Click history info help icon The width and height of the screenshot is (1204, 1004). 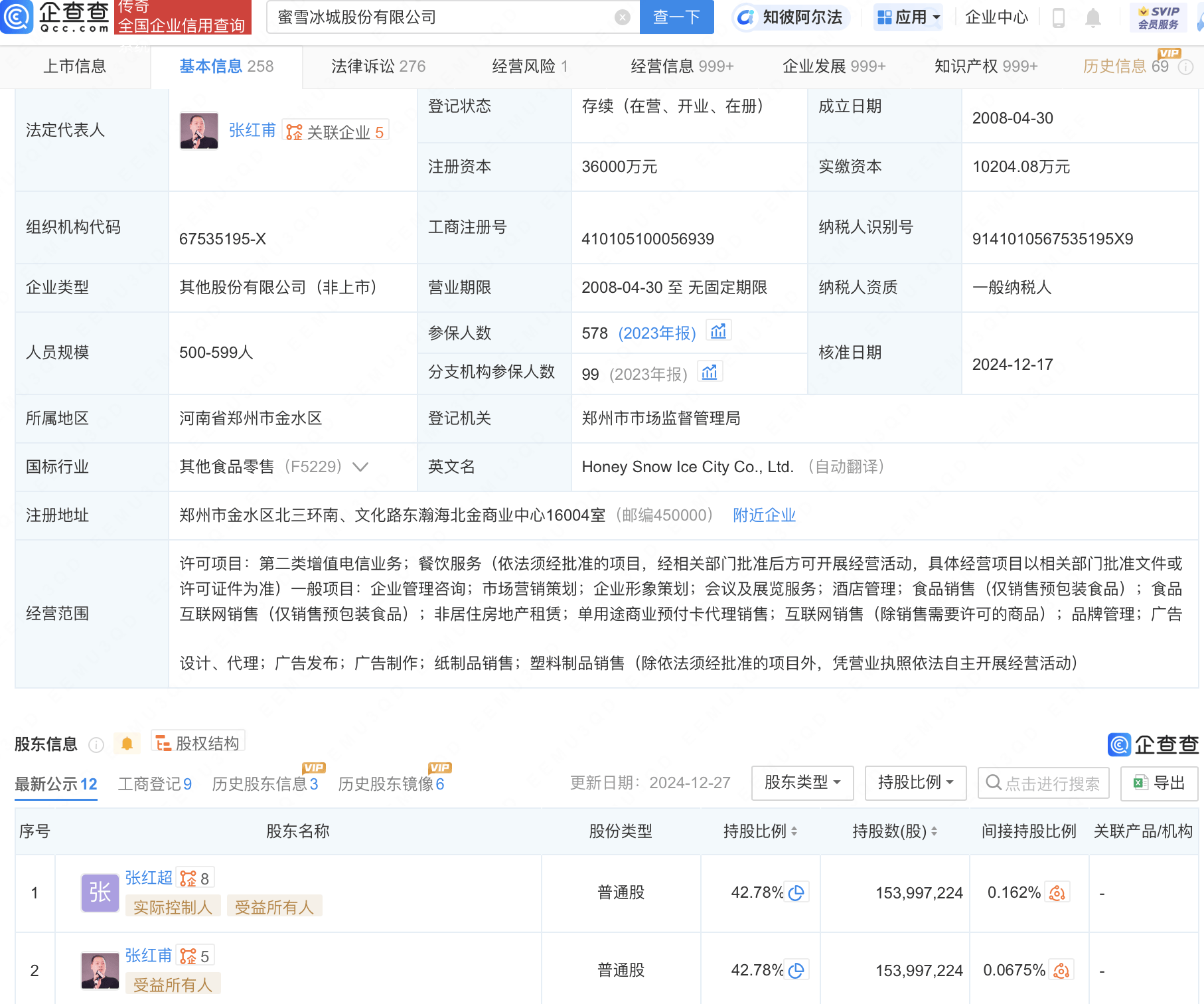[1185, 66]
